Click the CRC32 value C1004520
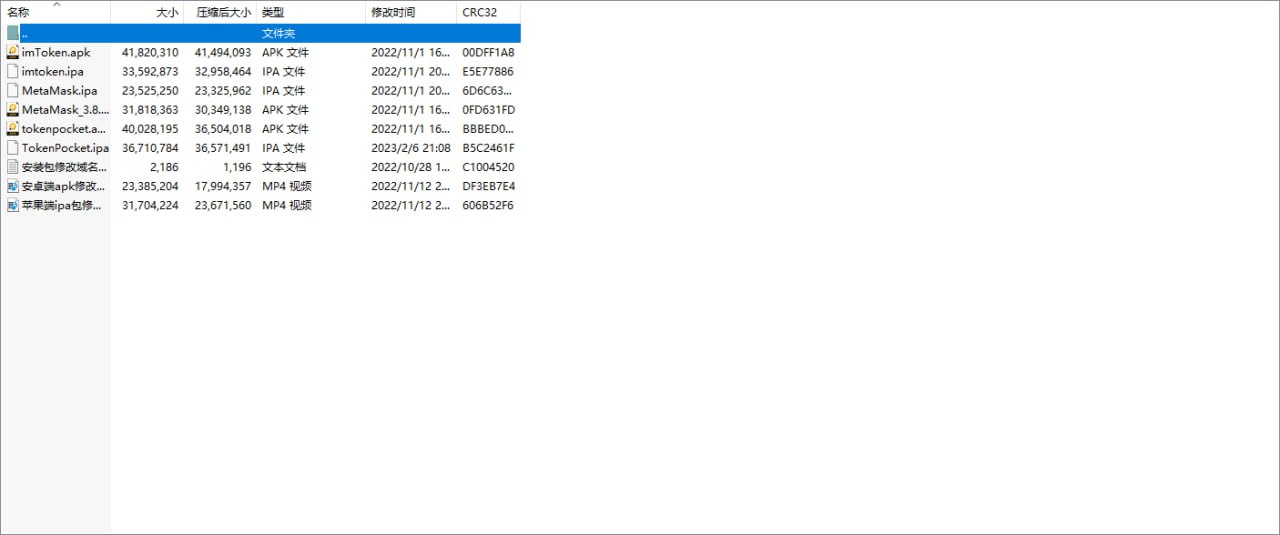Screen dimensions: 1280x535 [x=488, y=167]
